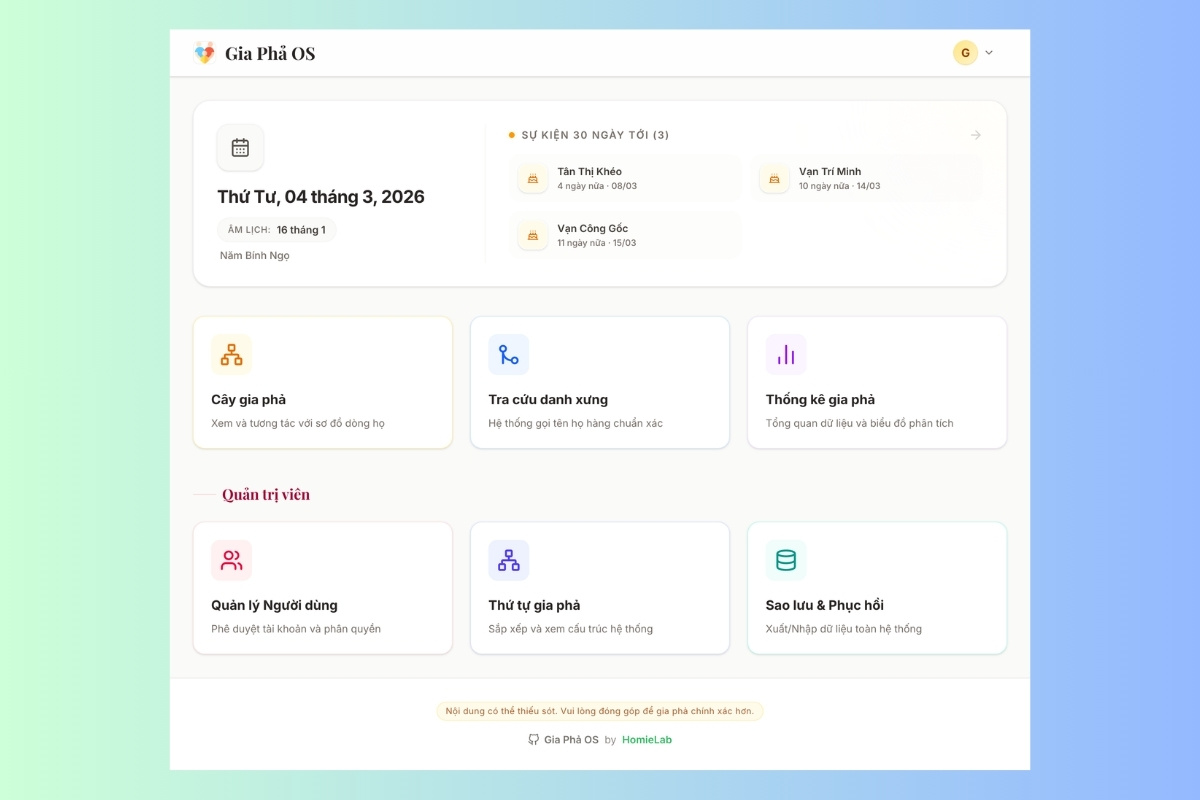Click the date Thứ Tư, 04 tháng 3, 2026
The image size is (1200, 800).
(321, 197)
